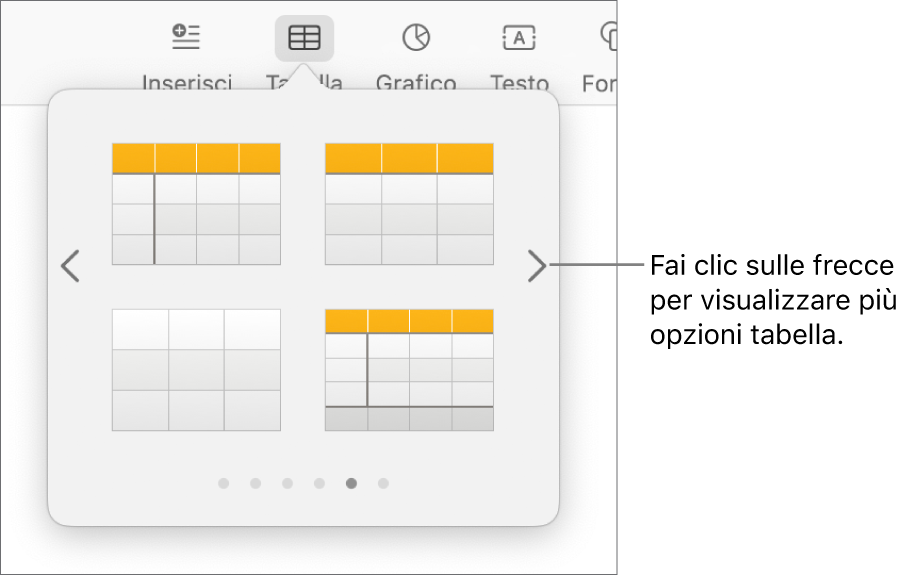Viewport: 910px width, 575px height.
Task: Select table style with header row and column
Action: click(196, 204)
